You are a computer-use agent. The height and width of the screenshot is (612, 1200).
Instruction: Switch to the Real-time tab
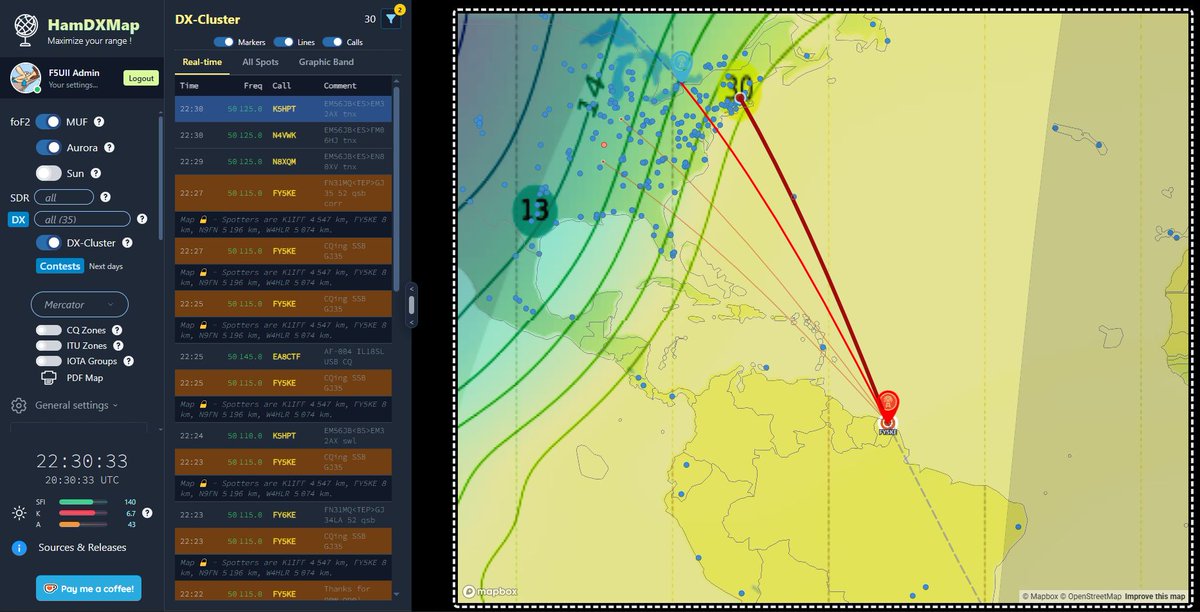tap(200, 62)
